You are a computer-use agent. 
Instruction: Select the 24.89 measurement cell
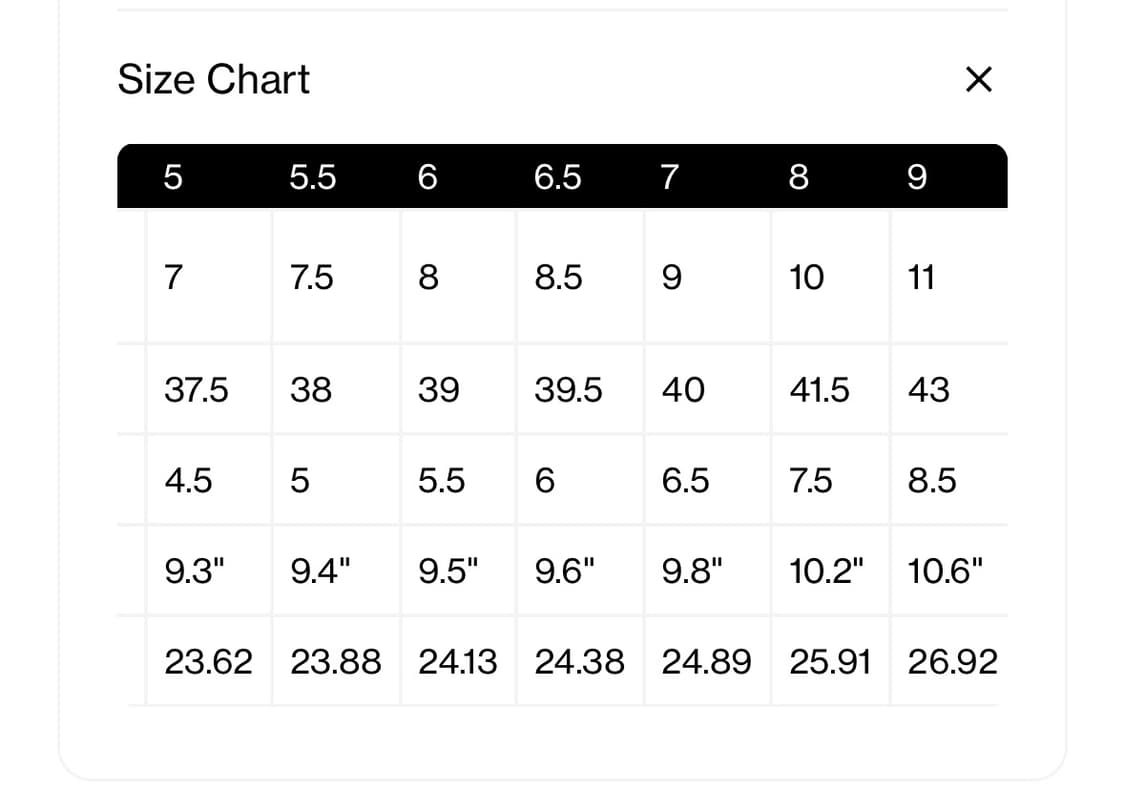coord(706,661)
